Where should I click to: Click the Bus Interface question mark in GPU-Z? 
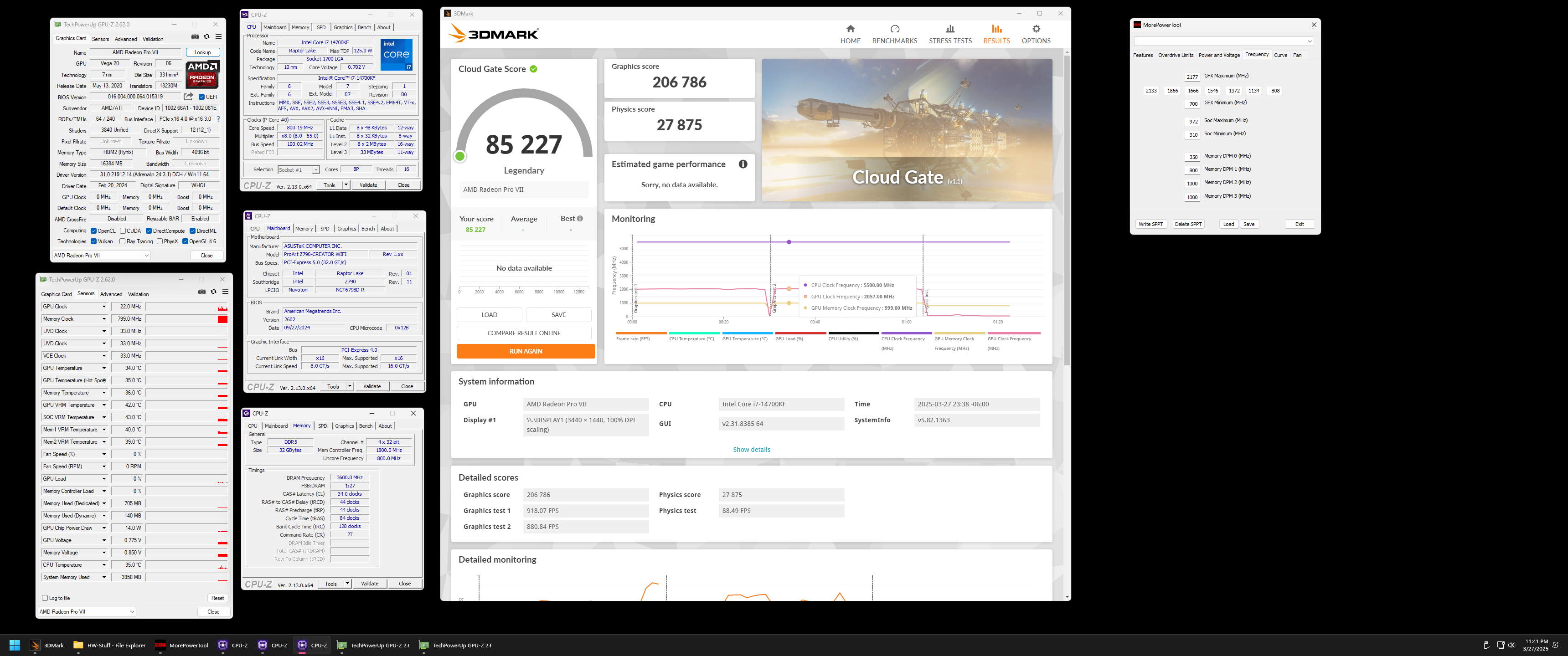pyautogui.click(x=218, y=119)
